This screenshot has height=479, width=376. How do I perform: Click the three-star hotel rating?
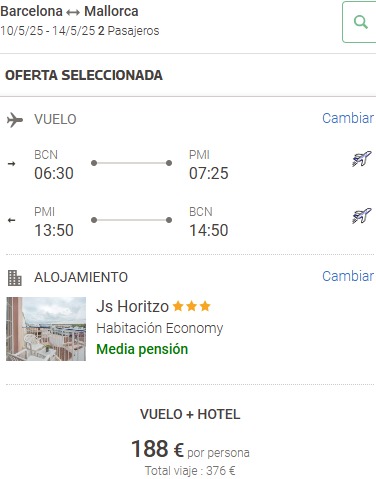pos(192,306)
